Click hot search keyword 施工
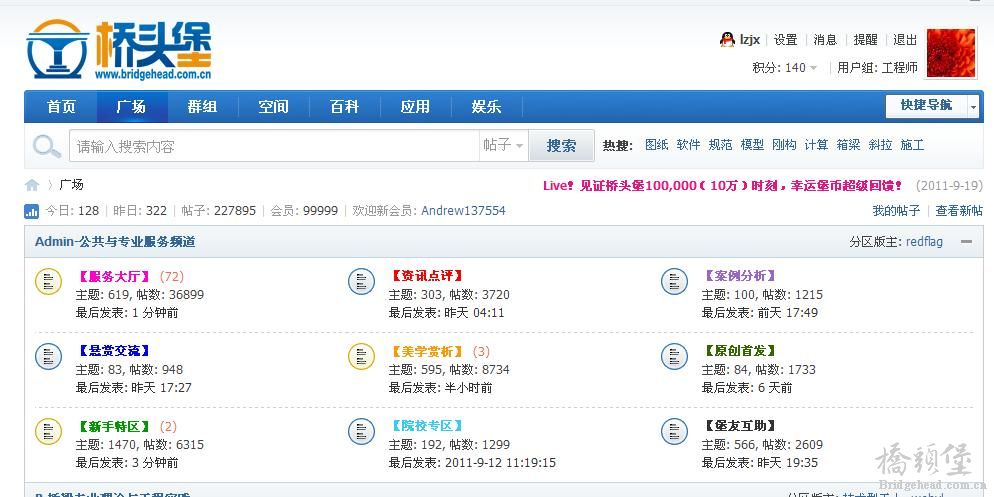 (912, 145)
